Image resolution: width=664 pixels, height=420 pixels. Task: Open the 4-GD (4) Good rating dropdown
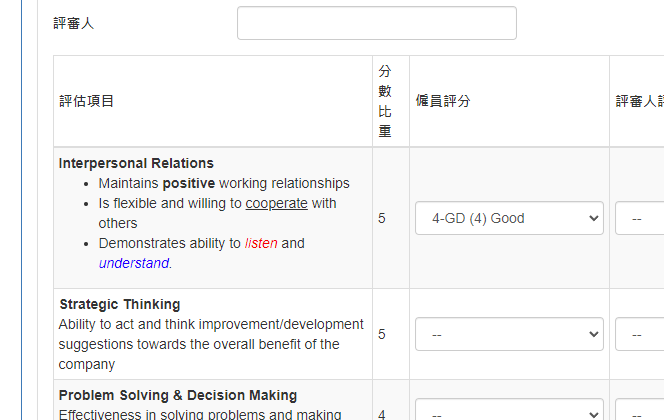coord(509,218)
